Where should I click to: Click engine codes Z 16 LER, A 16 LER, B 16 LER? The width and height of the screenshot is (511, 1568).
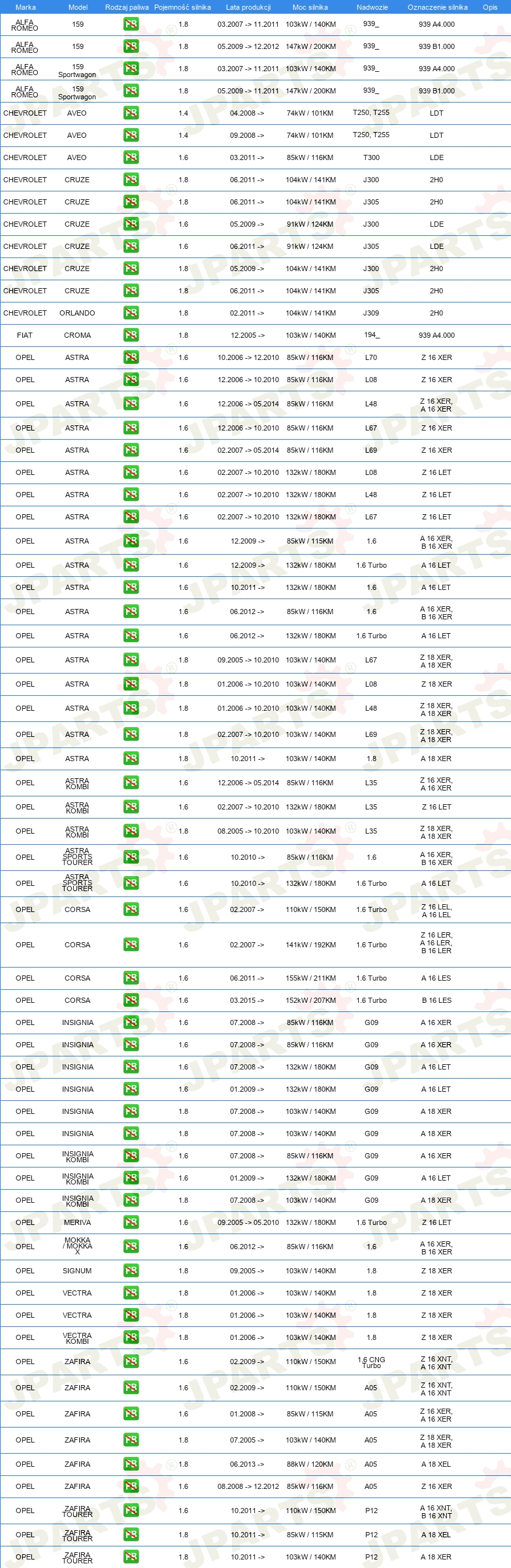[x=437, y=943]
